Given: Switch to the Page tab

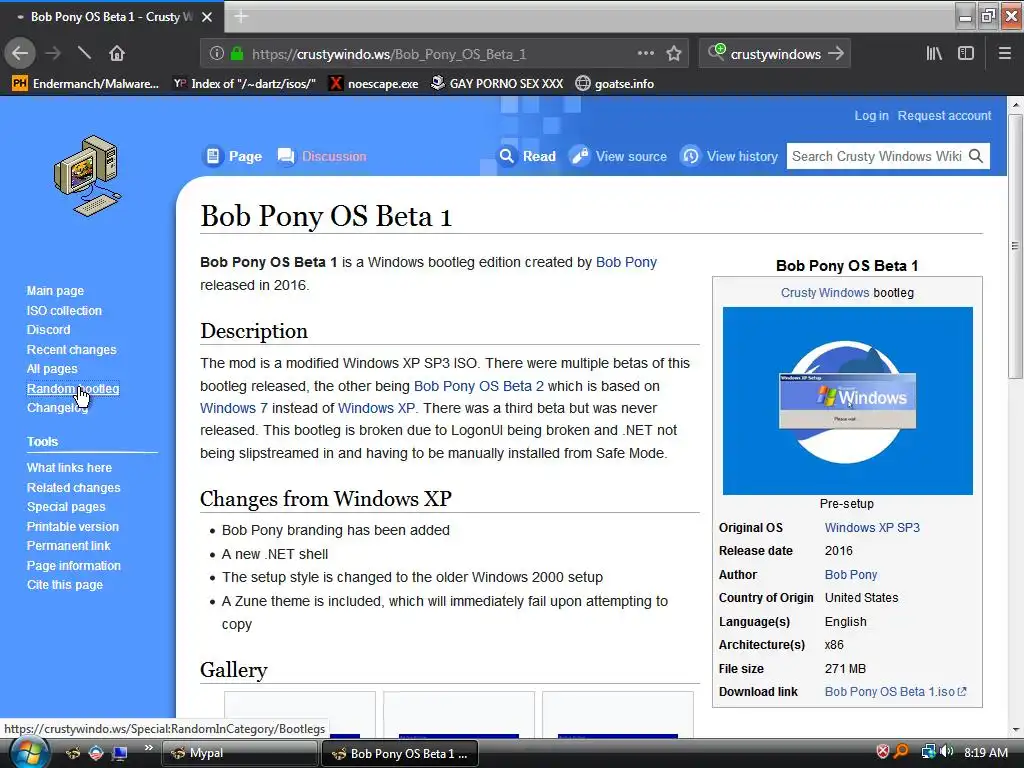Looking at the screenshot, I should pyautogui.click(x=233, y=156).
